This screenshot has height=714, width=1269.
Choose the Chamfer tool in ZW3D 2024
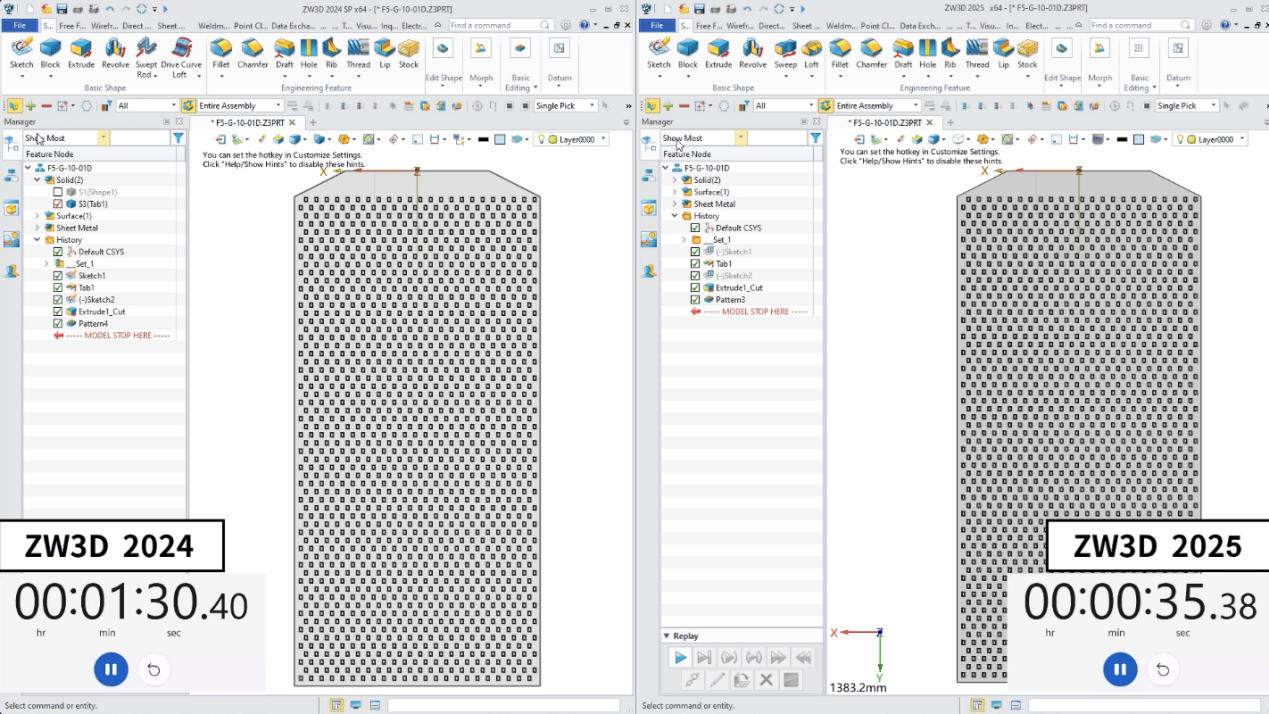(x=252, y=52)
